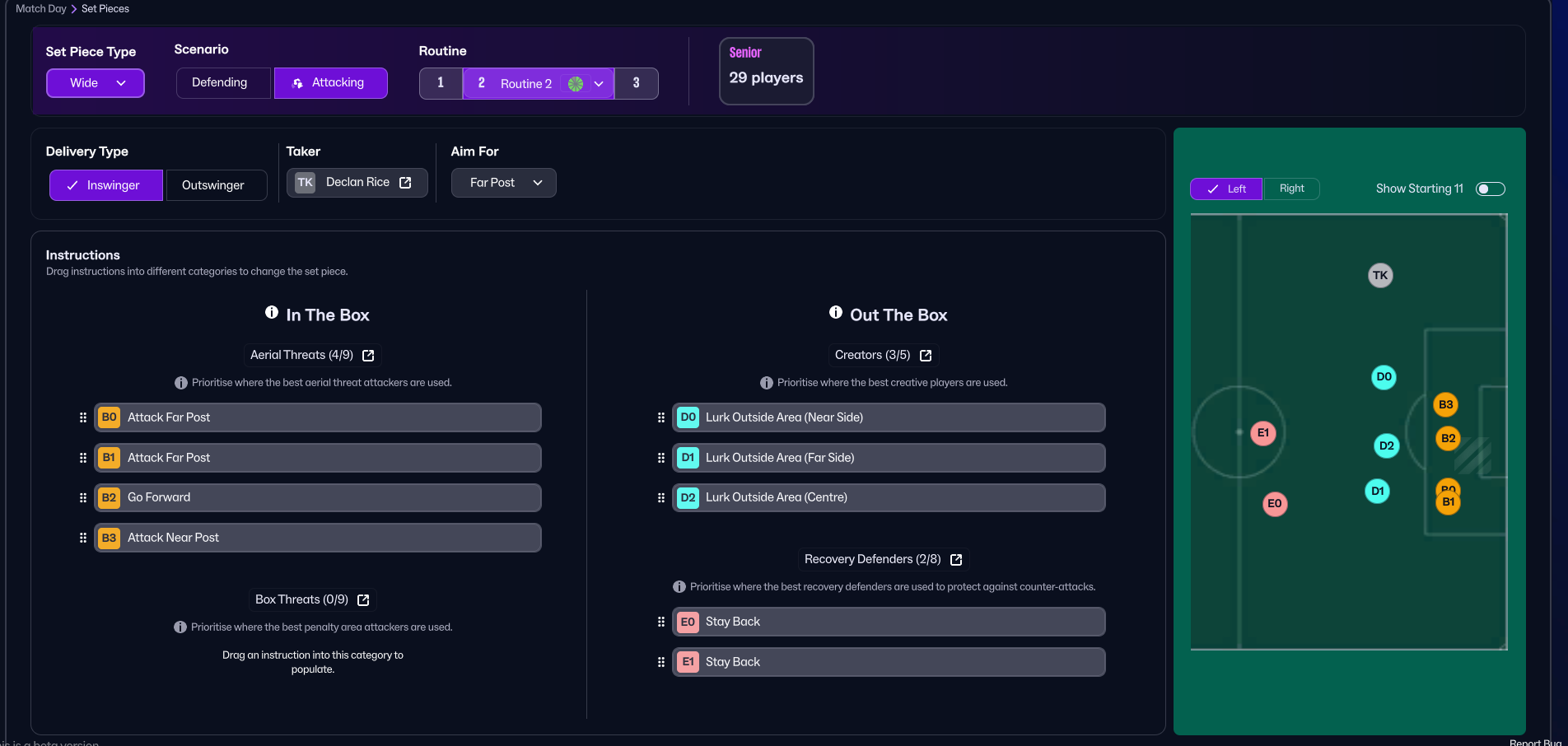Open Creators pop-out icon
The image size is (1568, 746).
pyautogui.click(x=926, y=356)
